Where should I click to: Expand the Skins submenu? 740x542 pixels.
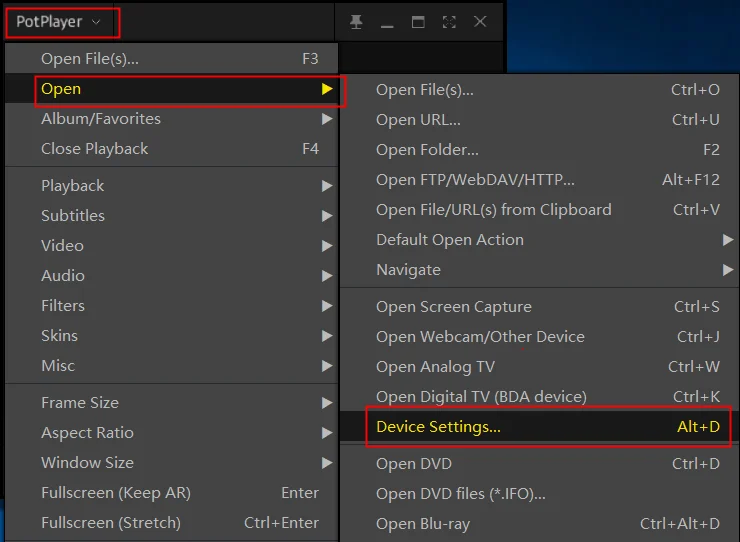pos(172,336)
